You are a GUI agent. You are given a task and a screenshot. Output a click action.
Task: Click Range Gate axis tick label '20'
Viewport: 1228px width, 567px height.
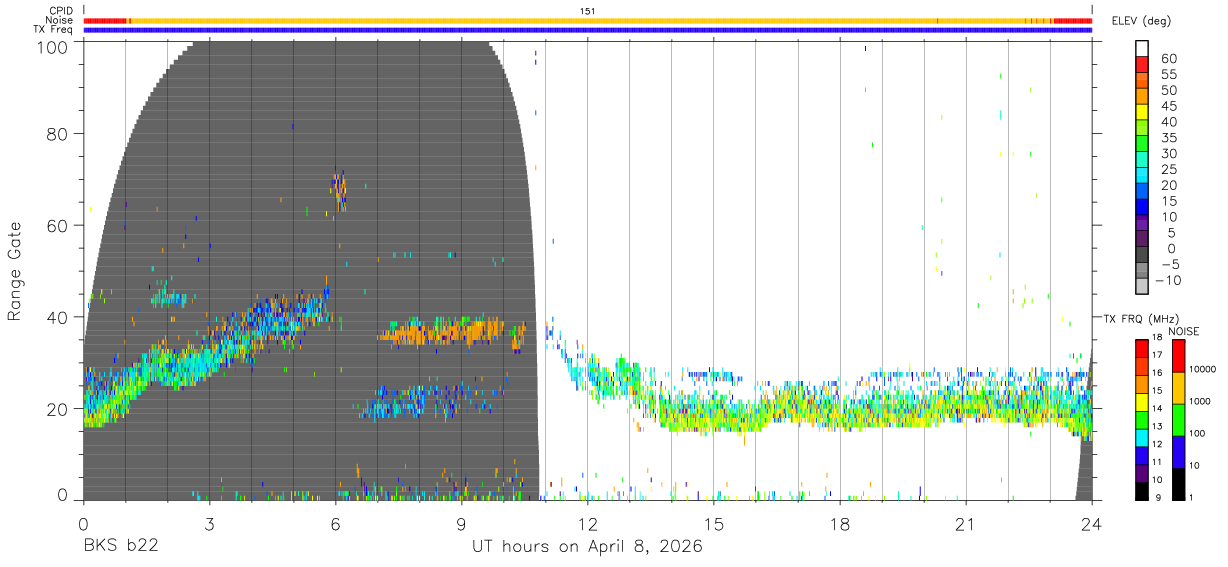point(59,408)
